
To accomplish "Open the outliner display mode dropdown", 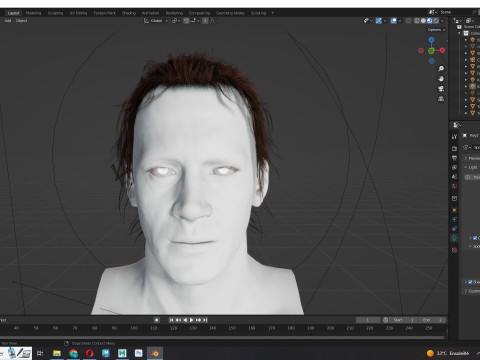I will pos(469,21).
